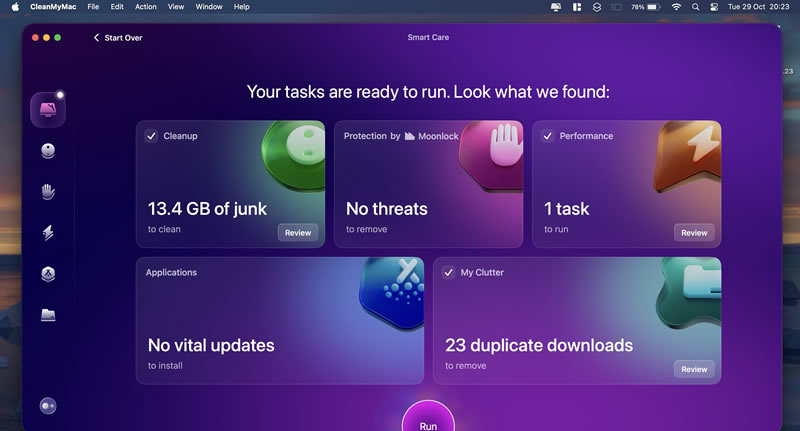Open the CleanMyMac menu
Image resolution: width=800 pixels, height=431 pixels.
pyautogui.click(x=53, y=7)
